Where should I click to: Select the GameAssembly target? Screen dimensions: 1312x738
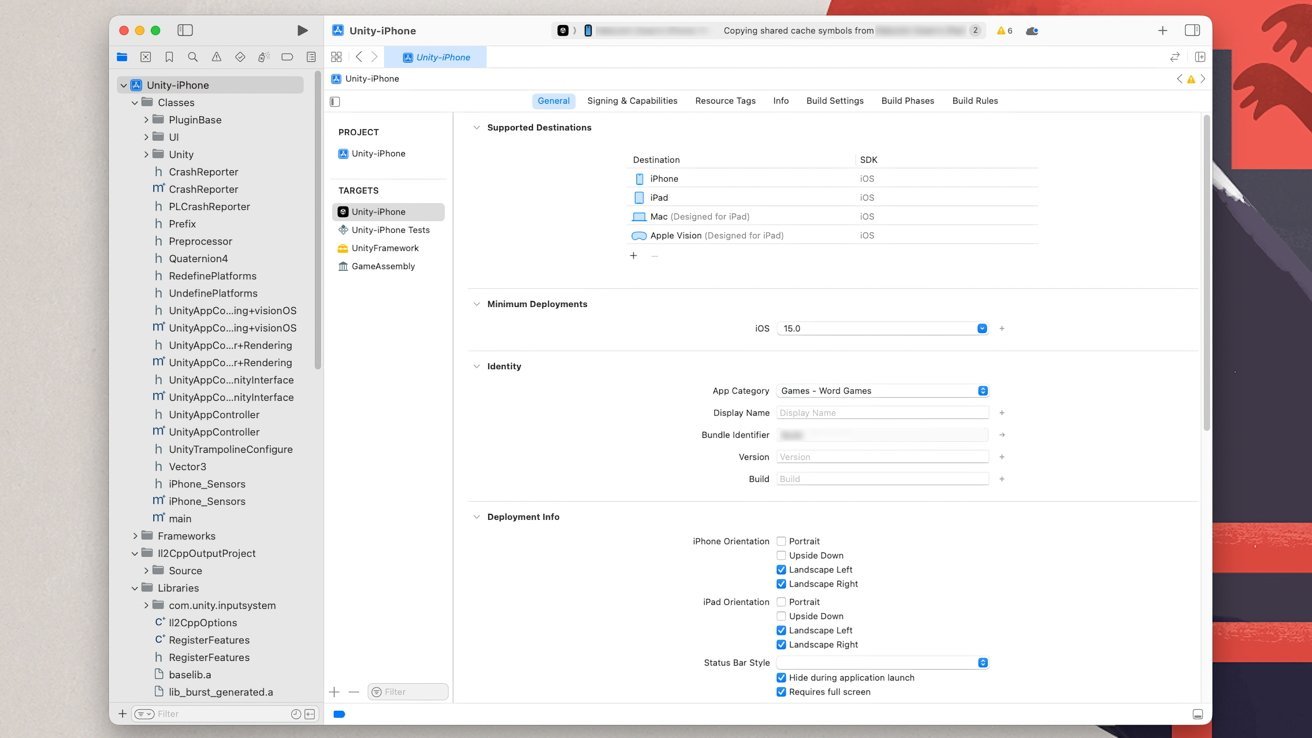(383, 266)
